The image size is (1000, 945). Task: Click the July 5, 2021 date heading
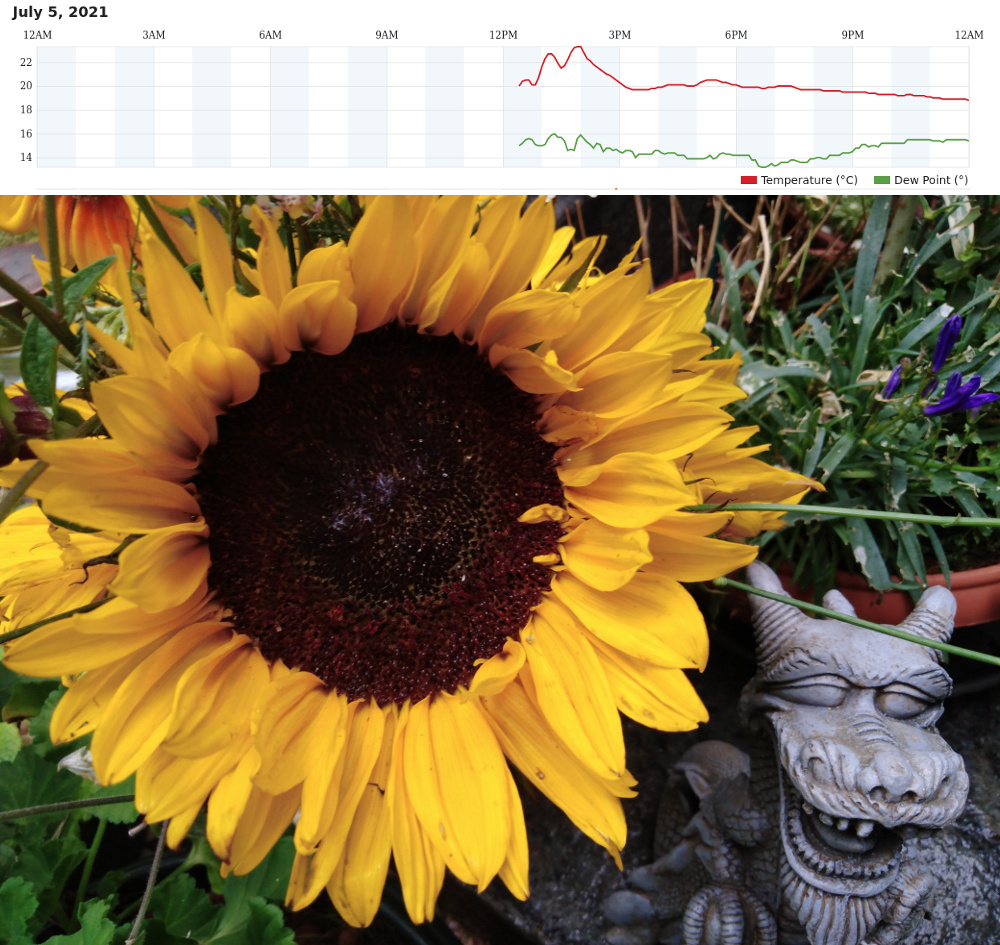pyautogui.click(x=60, y=12)
